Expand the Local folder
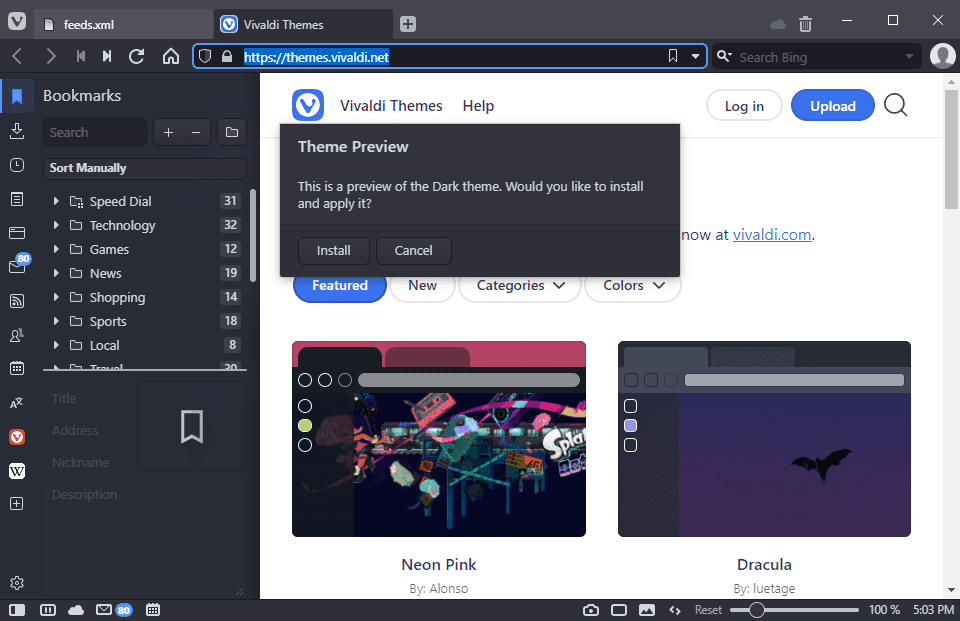The width and height of the screenshot is (960, 621). (56, 345)
